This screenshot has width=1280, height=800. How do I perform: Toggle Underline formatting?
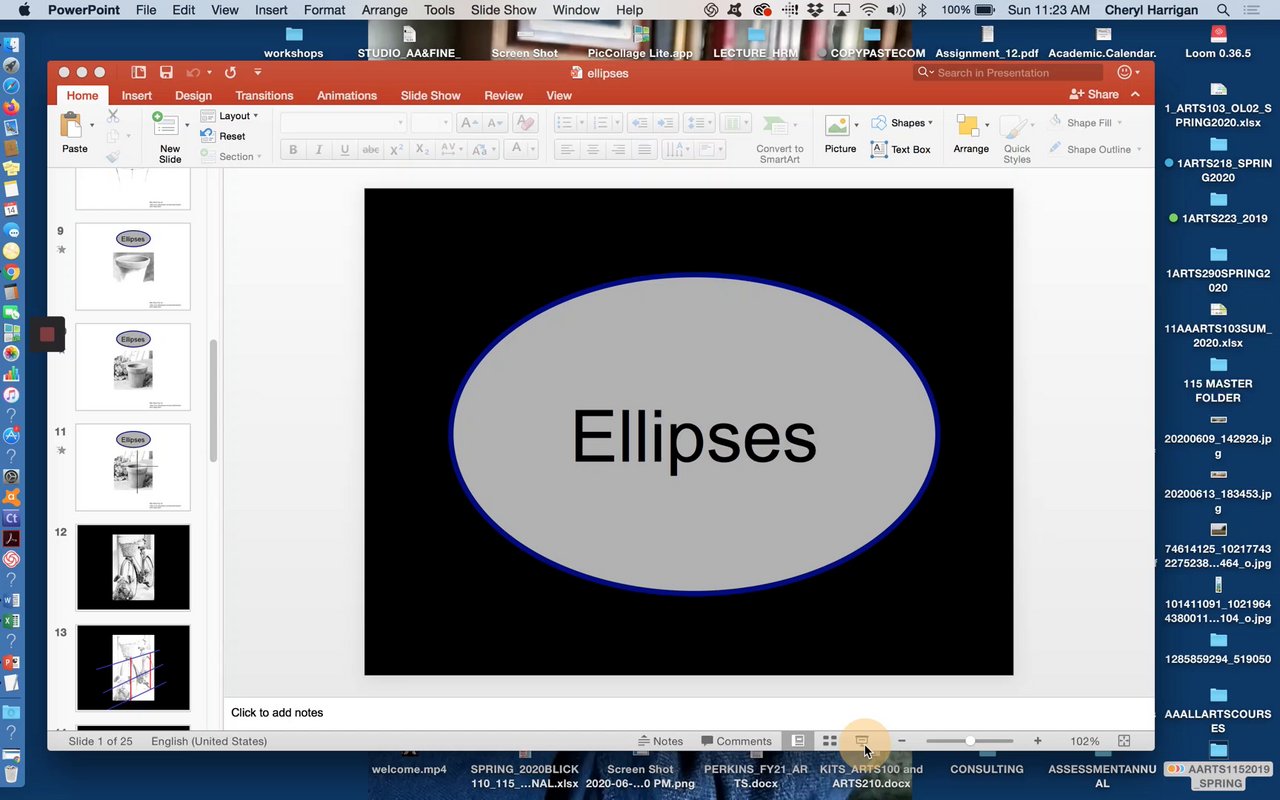tap(345, 150)
